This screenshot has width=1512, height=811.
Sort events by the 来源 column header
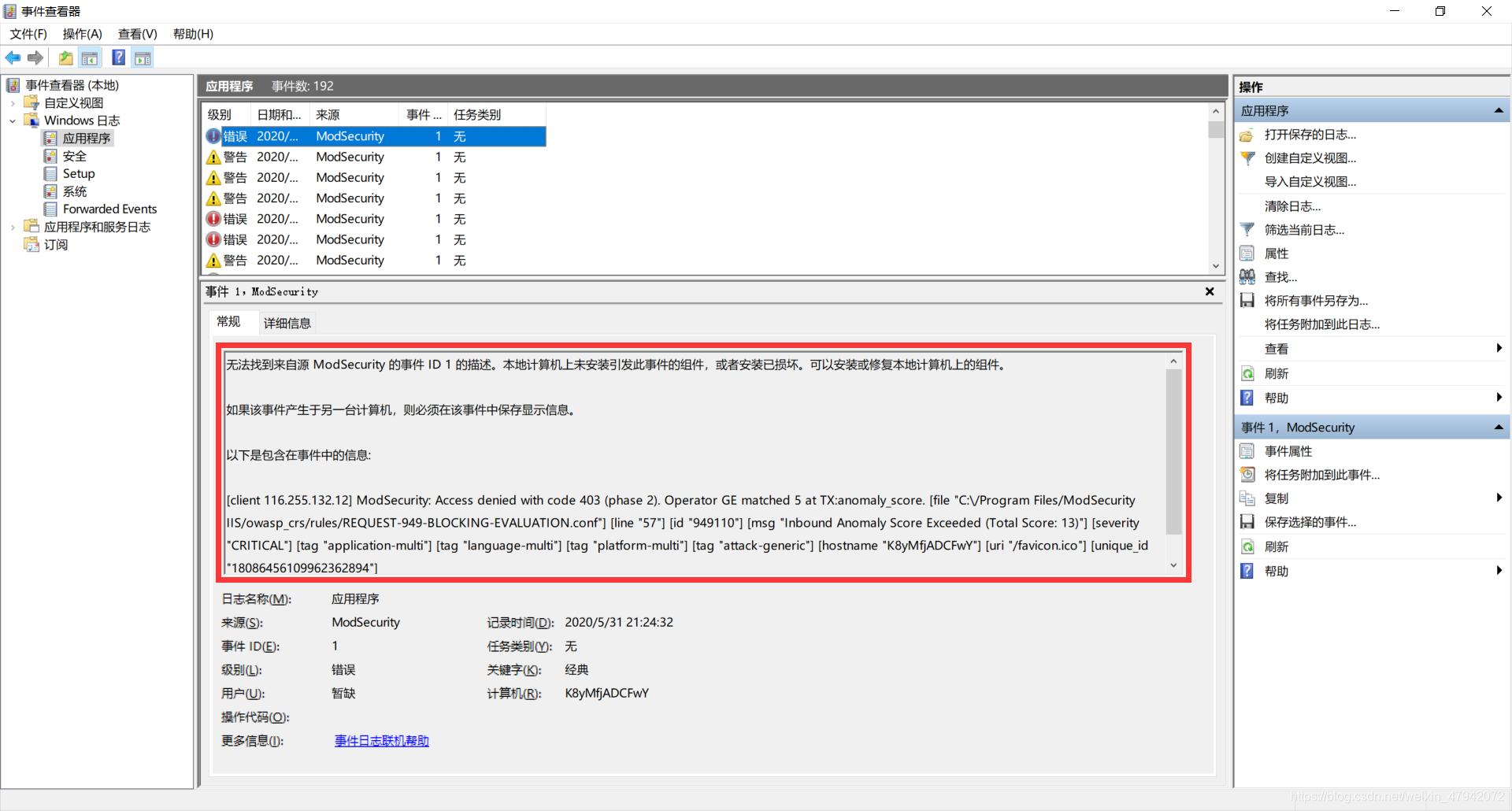tap(354, 115)
